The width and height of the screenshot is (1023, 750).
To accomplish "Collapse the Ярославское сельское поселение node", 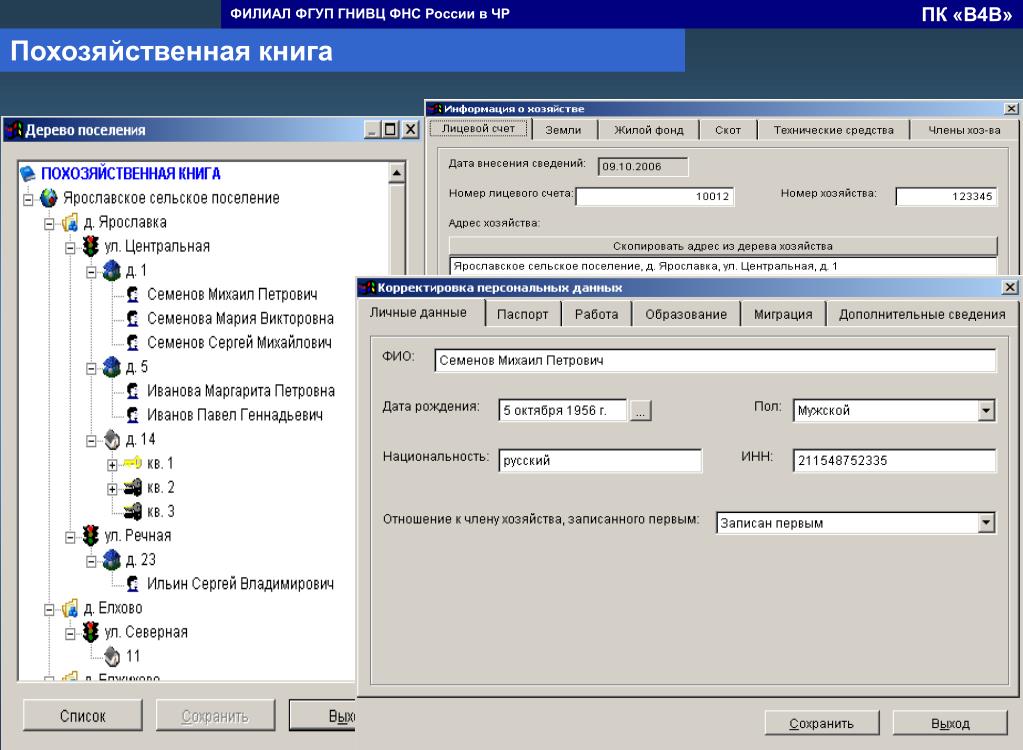I will point(28,199).
